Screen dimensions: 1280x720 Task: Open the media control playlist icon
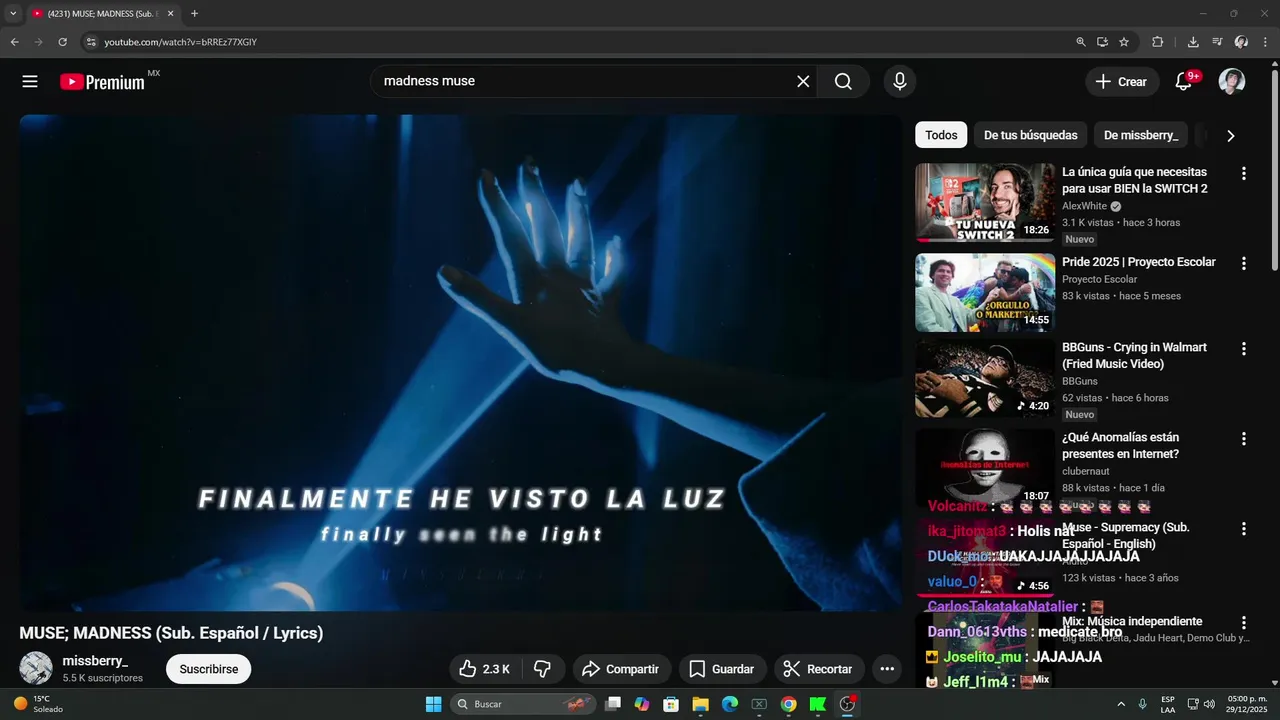click(1217, 42)
